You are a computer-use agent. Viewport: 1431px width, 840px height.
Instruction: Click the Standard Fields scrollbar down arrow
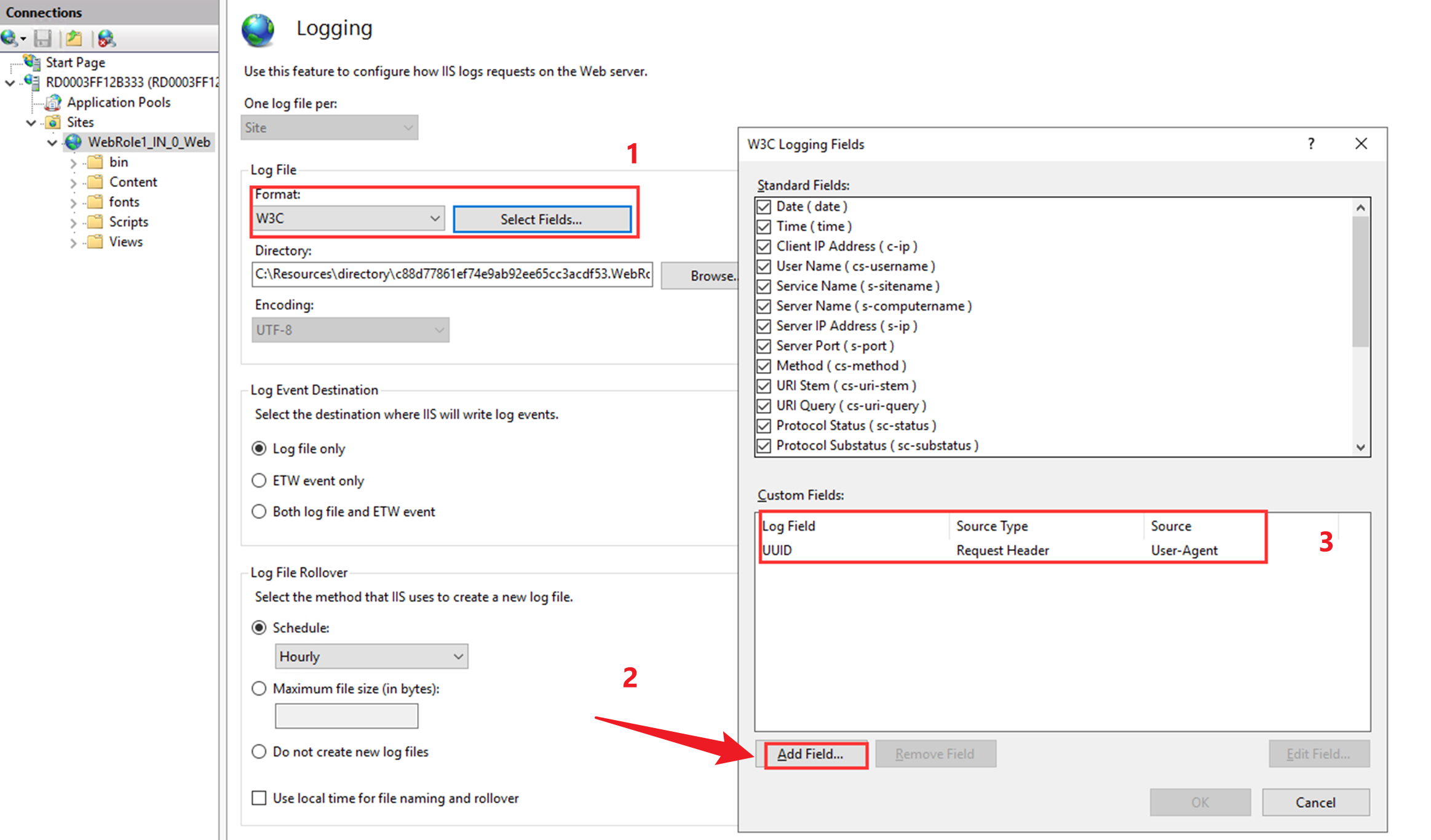(x=1360, y=447)
